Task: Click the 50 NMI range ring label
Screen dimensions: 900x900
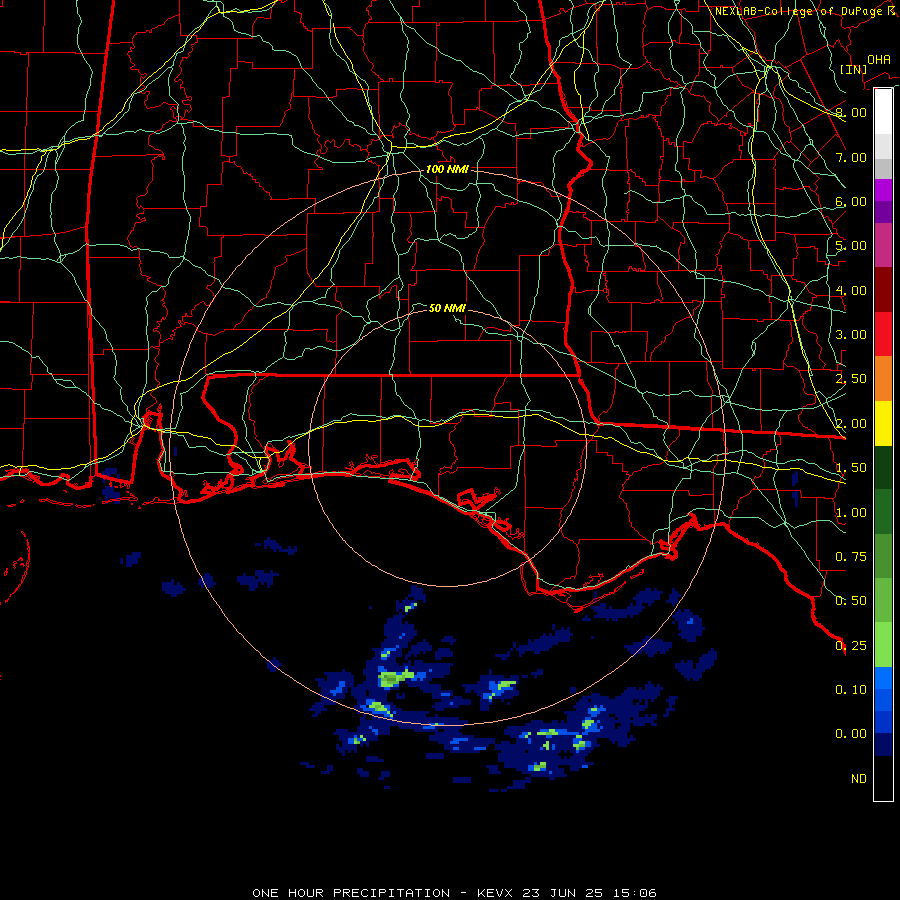Action: click(447, 308)
